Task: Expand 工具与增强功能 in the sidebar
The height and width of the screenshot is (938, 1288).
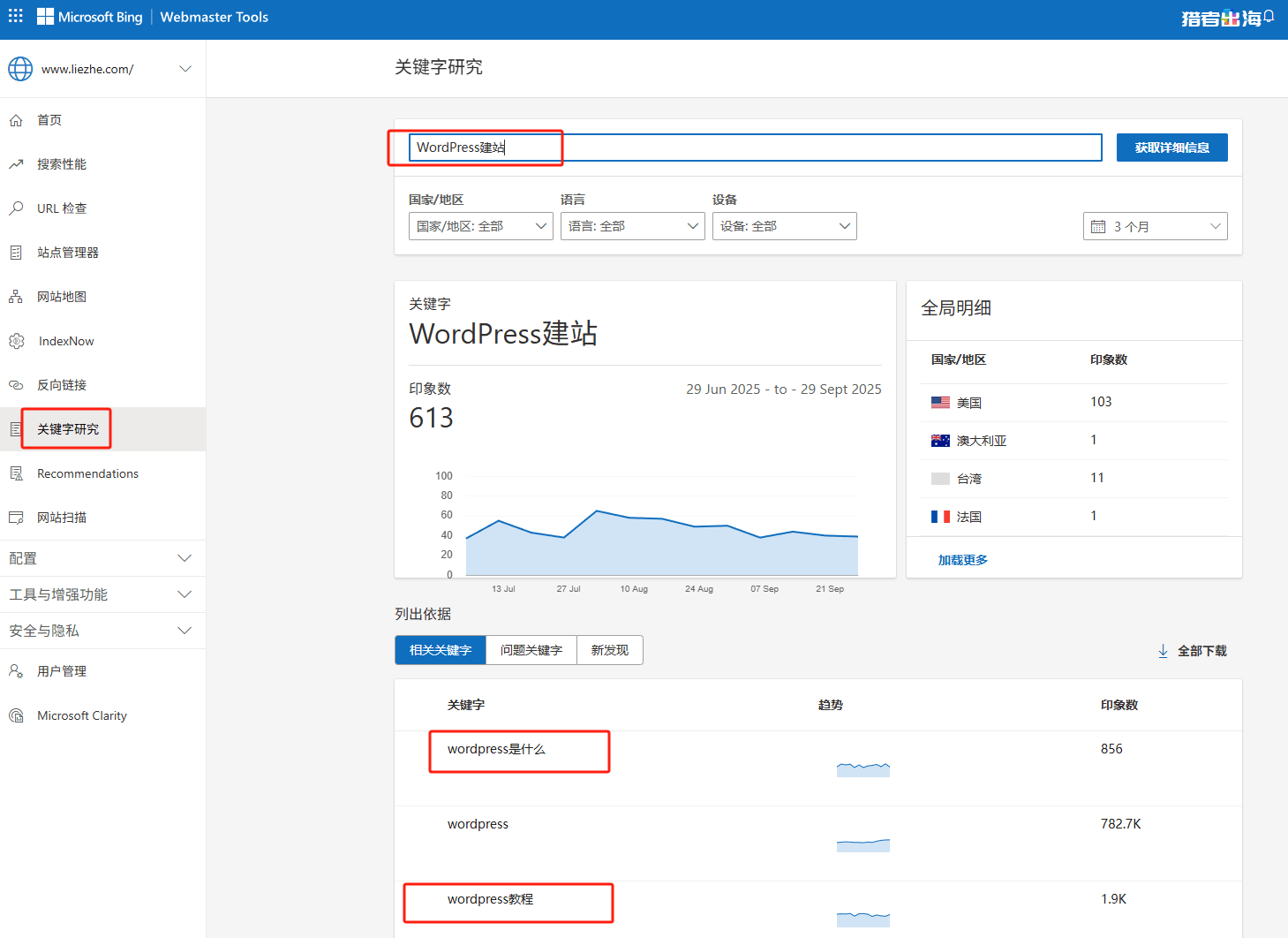Action: coord(103,594)
